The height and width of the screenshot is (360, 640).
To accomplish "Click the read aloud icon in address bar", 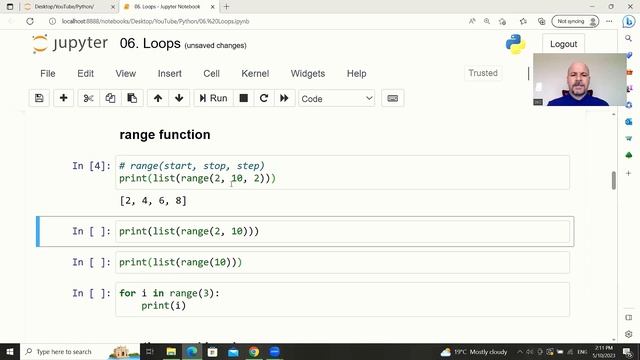I will (x=472, y=21).
